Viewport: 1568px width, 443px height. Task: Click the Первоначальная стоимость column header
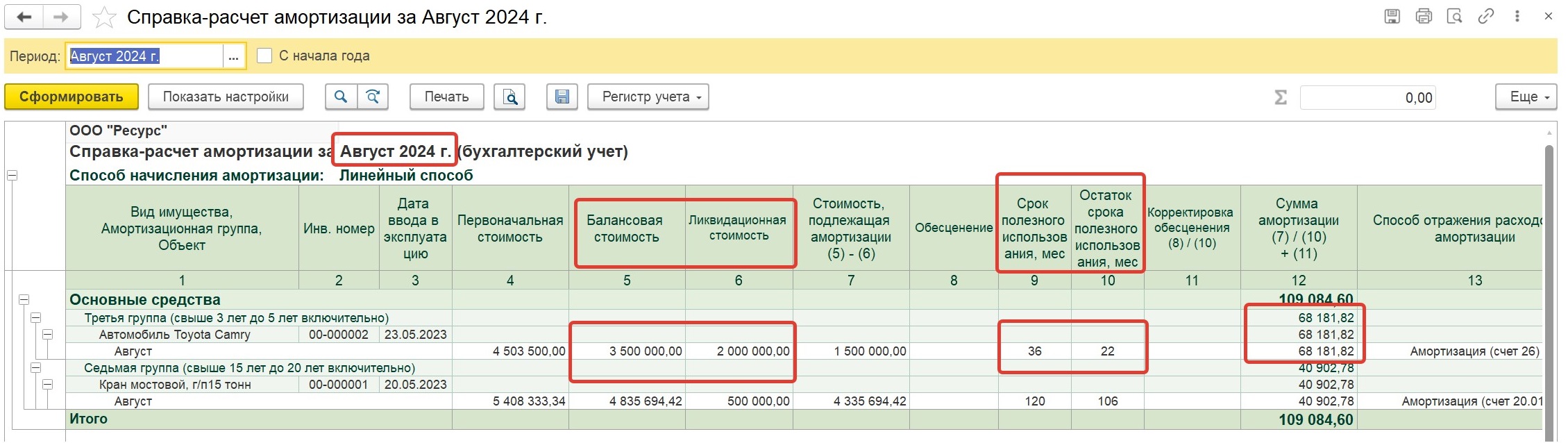click(x=510, y=228)
